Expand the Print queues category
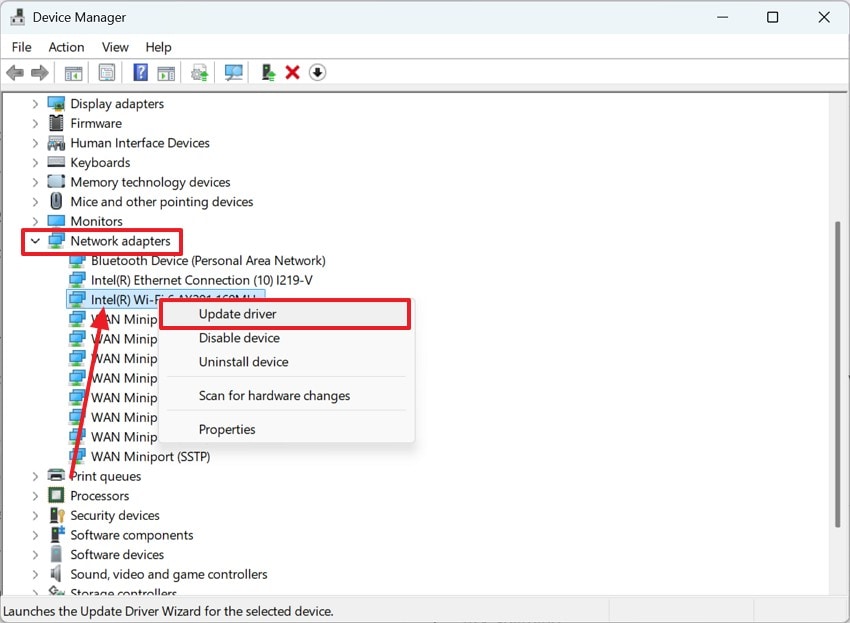 click(36, 476)
